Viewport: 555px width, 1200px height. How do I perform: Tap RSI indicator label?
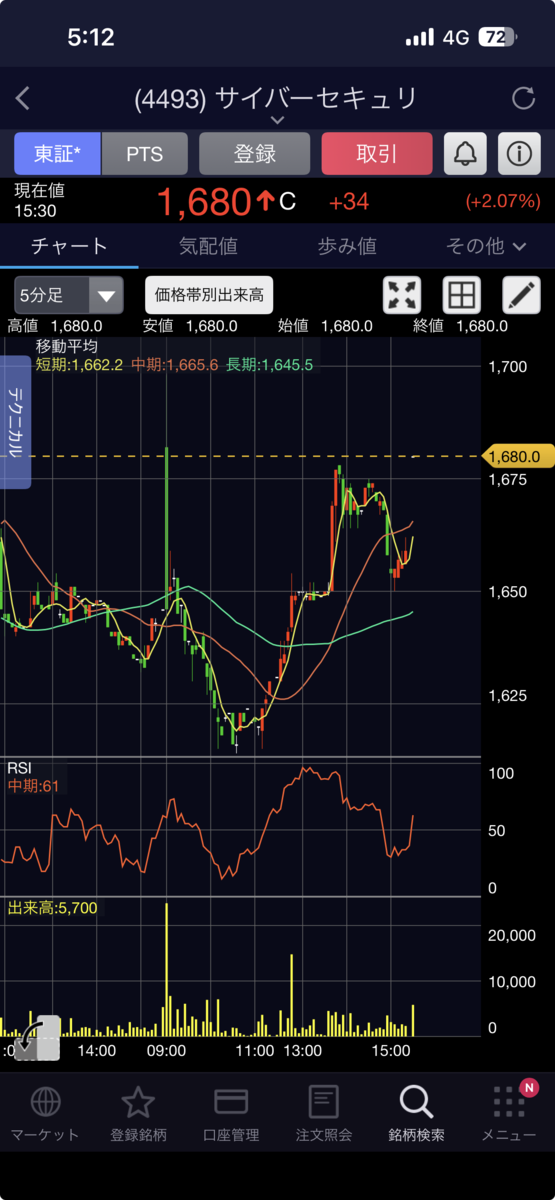(x=19, y=767)
